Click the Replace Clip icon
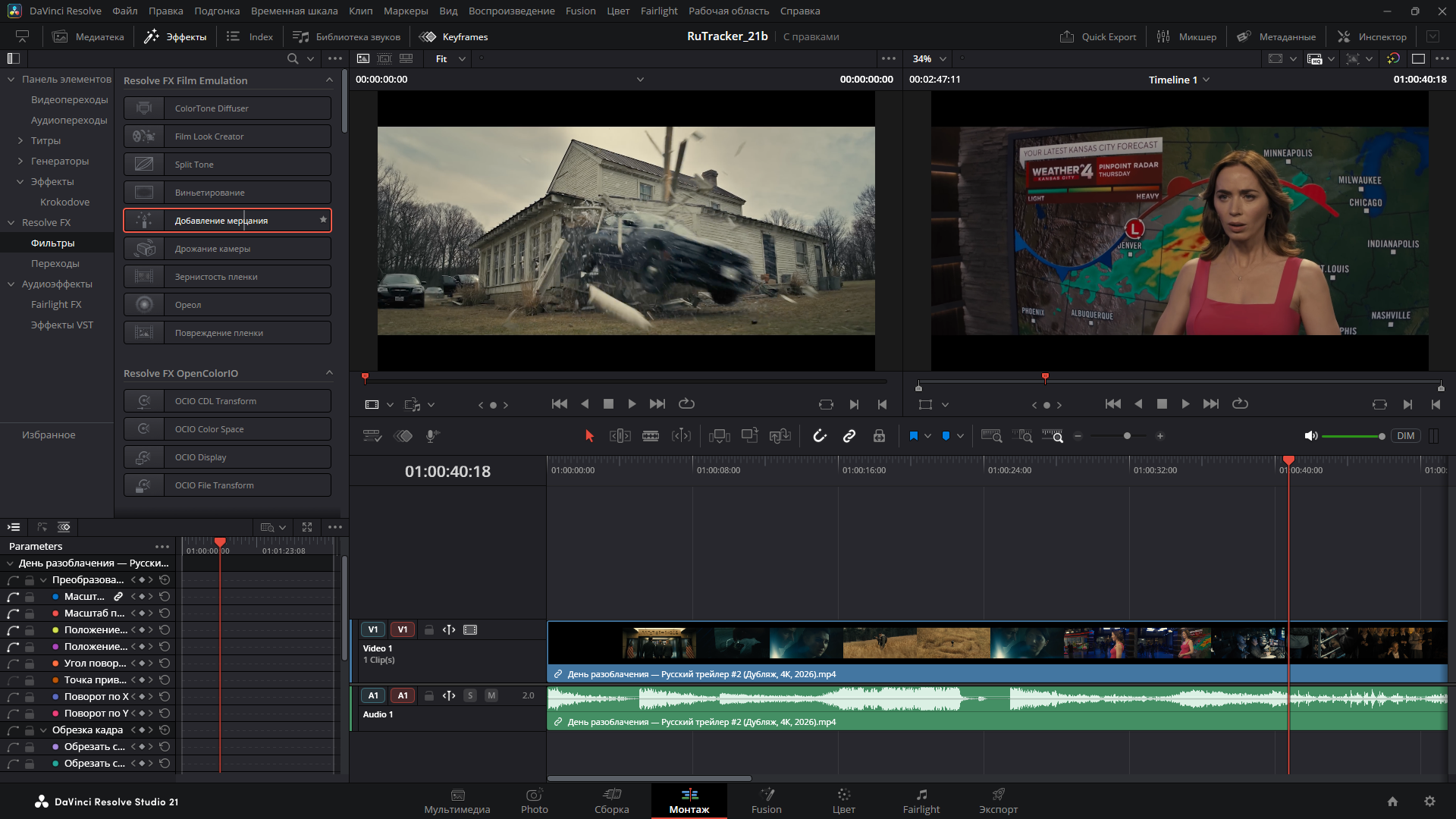Image resolution: width=1456 pixels, height=819 pixels. (x=780, y=436)
